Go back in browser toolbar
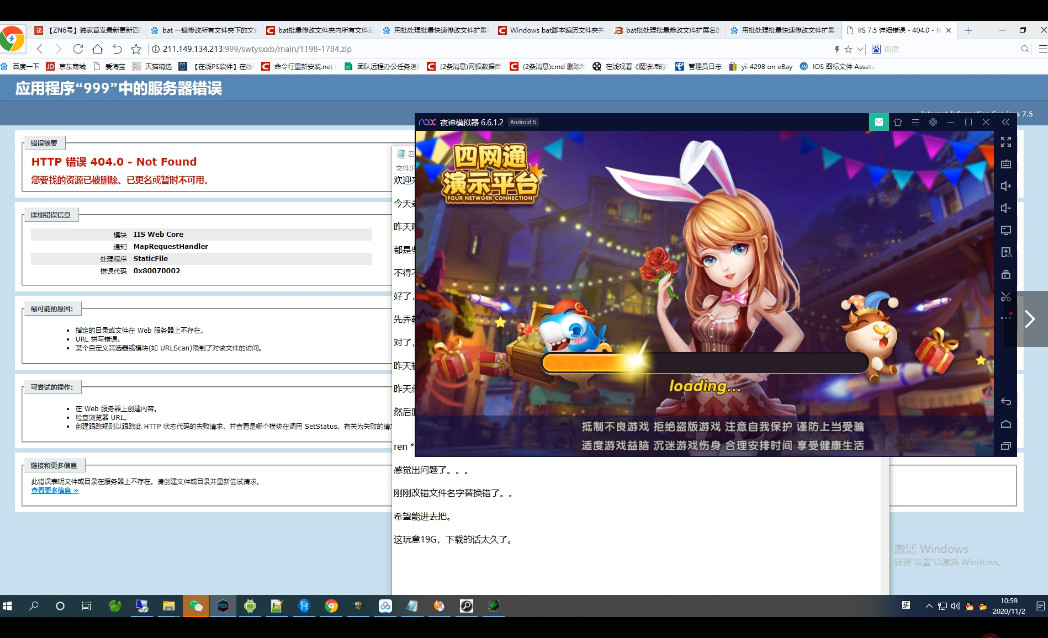1048x638 pixels. 39,49
